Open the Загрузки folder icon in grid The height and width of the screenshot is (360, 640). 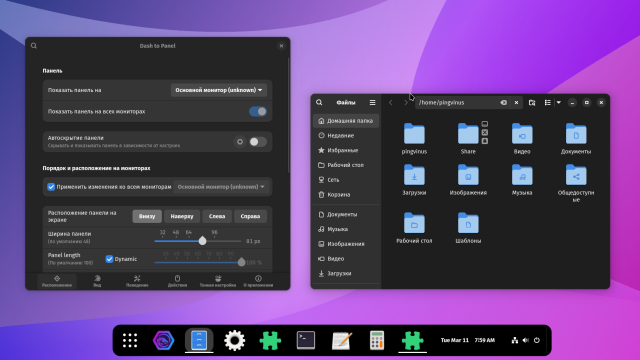[x=414, y=175]
